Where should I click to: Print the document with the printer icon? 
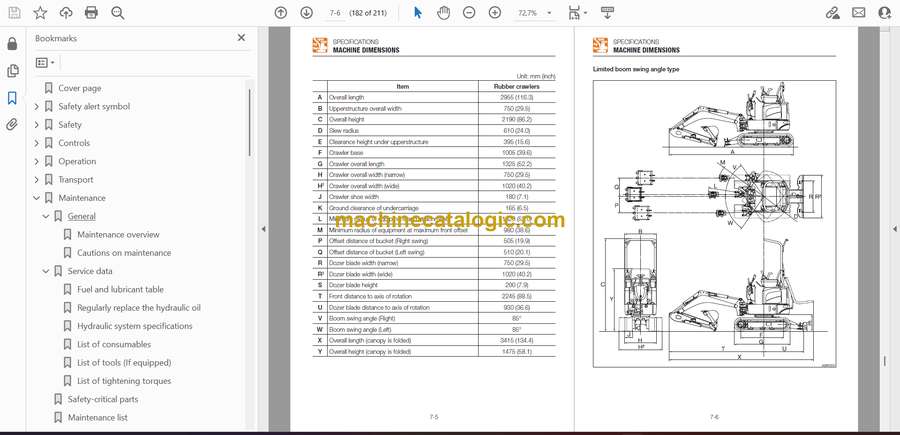pos(91,13)
